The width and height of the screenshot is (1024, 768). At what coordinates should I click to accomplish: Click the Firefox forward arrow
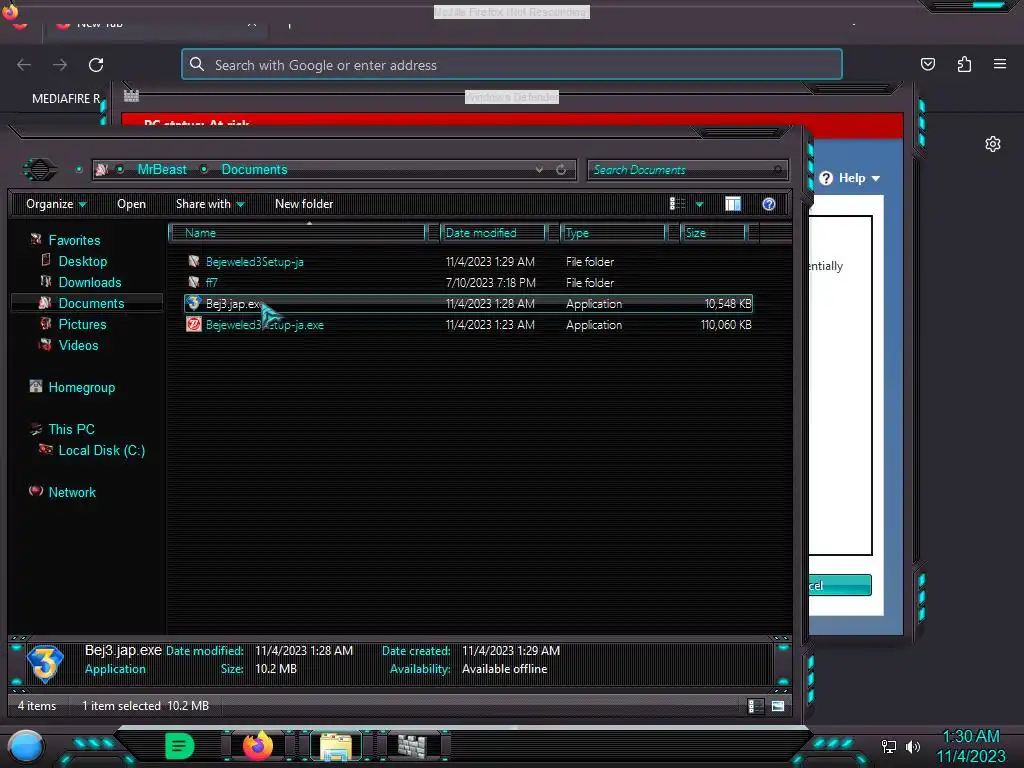(x=60, y=65)
